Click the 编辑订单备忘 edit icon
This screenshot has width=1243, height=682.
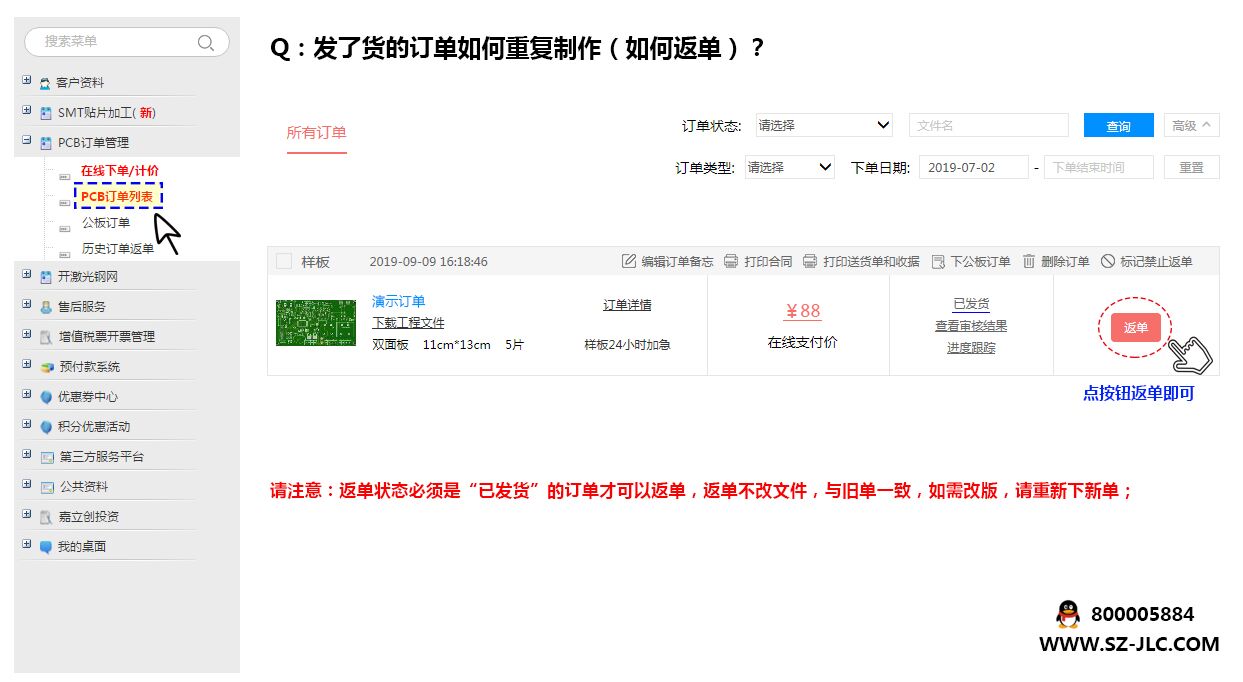coord(629,261)
